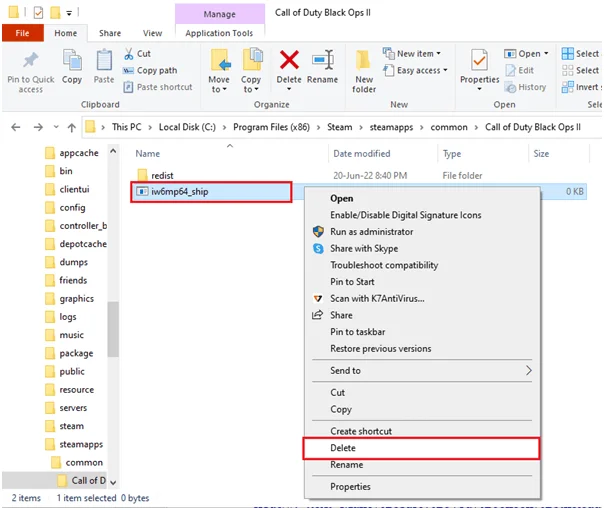
Task: Click common in the address bar path
Action: (x=449, y=127)
